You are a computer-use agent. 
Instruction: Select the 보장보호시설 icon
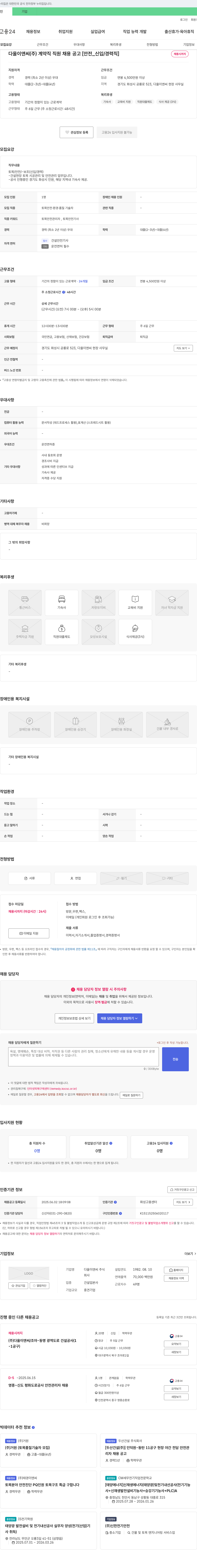(x=98, y=632)
